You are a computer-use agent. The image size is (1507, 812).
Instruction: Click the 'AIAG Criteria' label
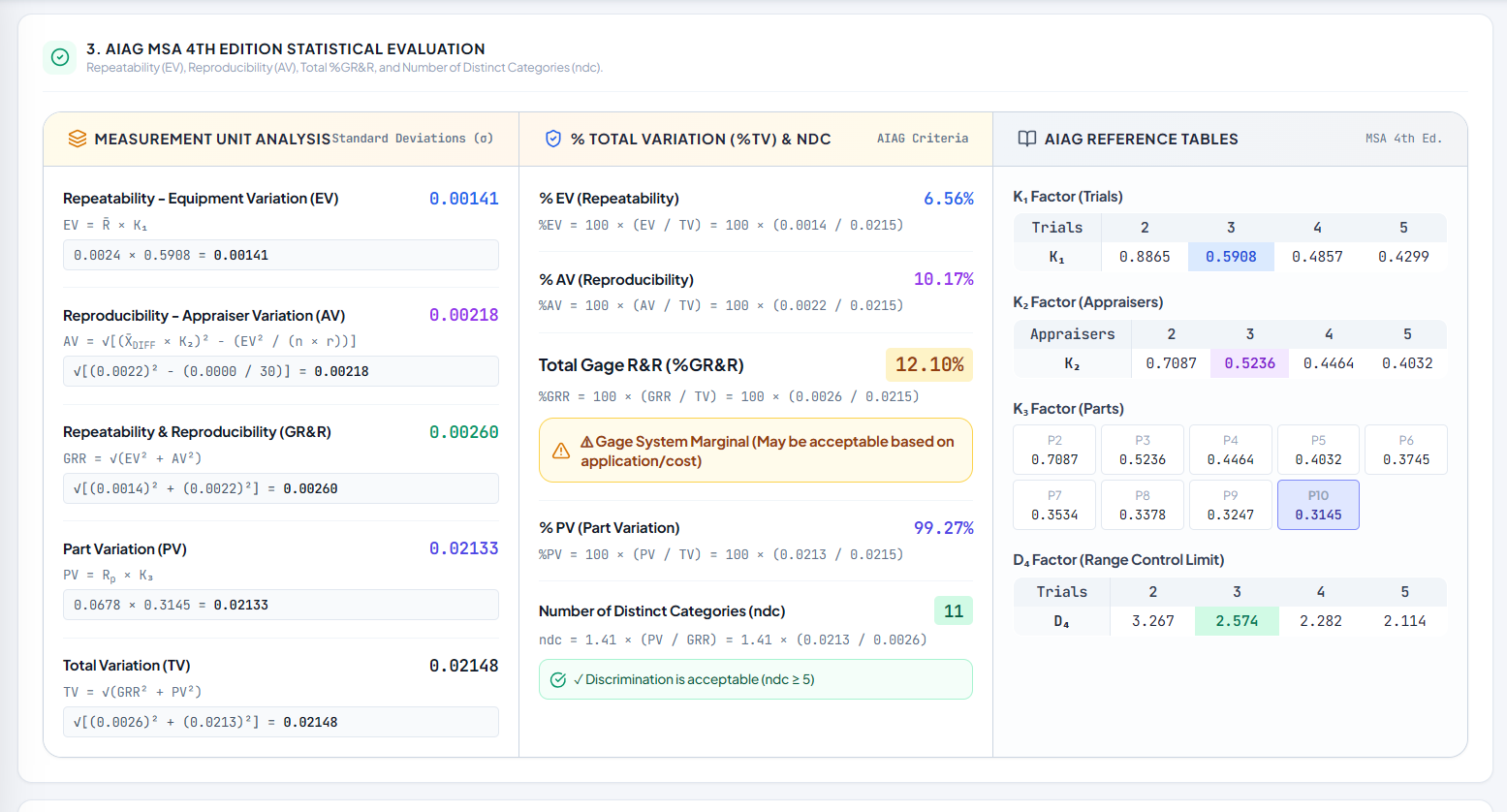[x=923, y=139]
